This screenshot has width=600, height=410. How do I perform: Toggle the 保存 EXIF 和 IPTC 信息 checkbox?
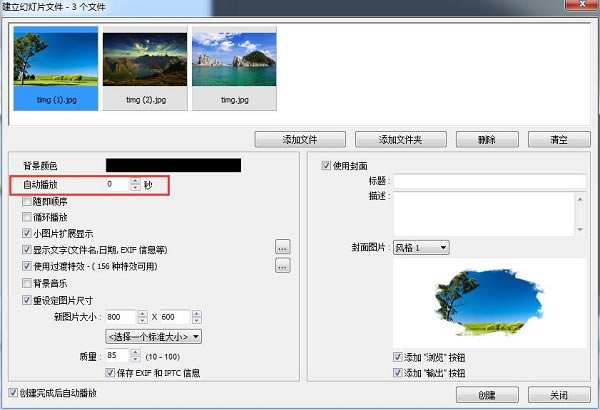pyautogui.click(x=110, y=372)
